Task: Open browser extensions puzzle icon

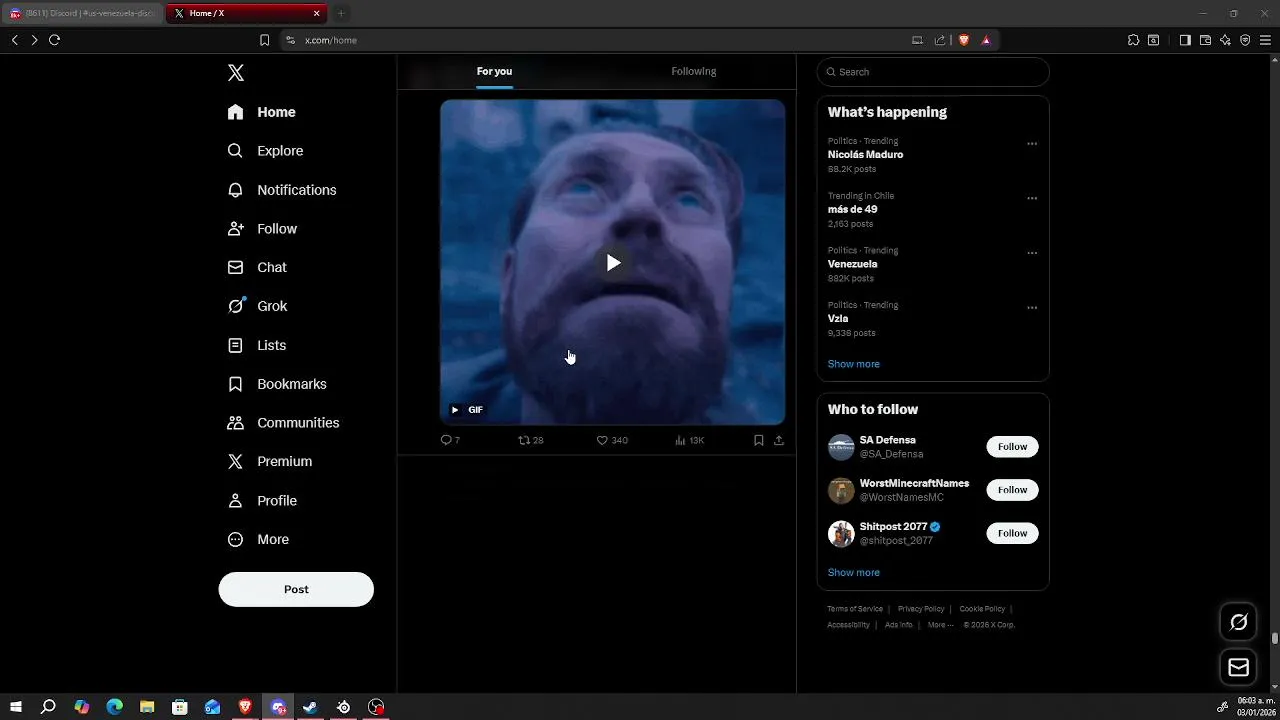Action: point(1133,40)
